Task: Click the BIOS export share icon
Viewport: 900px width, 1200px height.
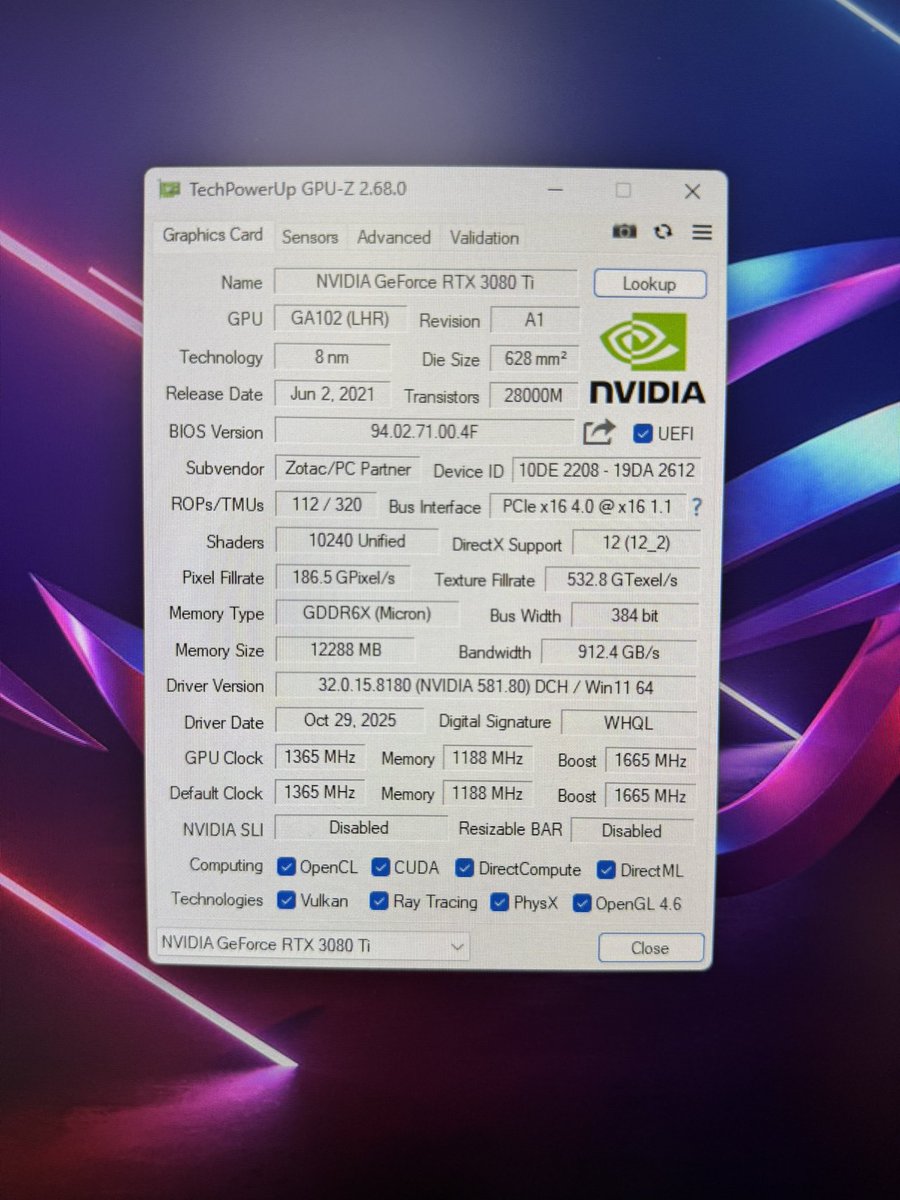Action: [598, 433]
